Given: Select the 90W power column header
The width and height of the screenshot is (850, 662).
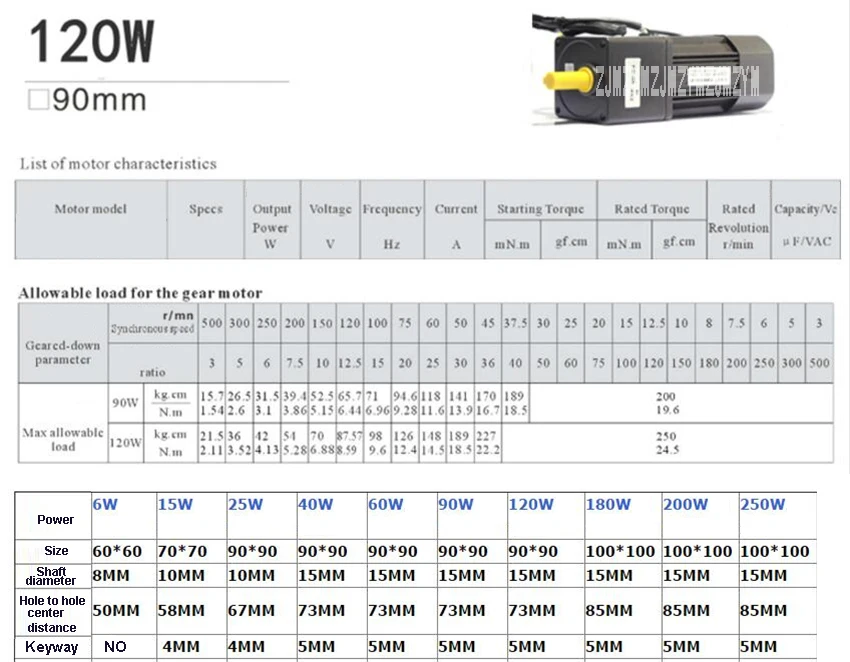Looking at the screenshot, I should (455, 504).
